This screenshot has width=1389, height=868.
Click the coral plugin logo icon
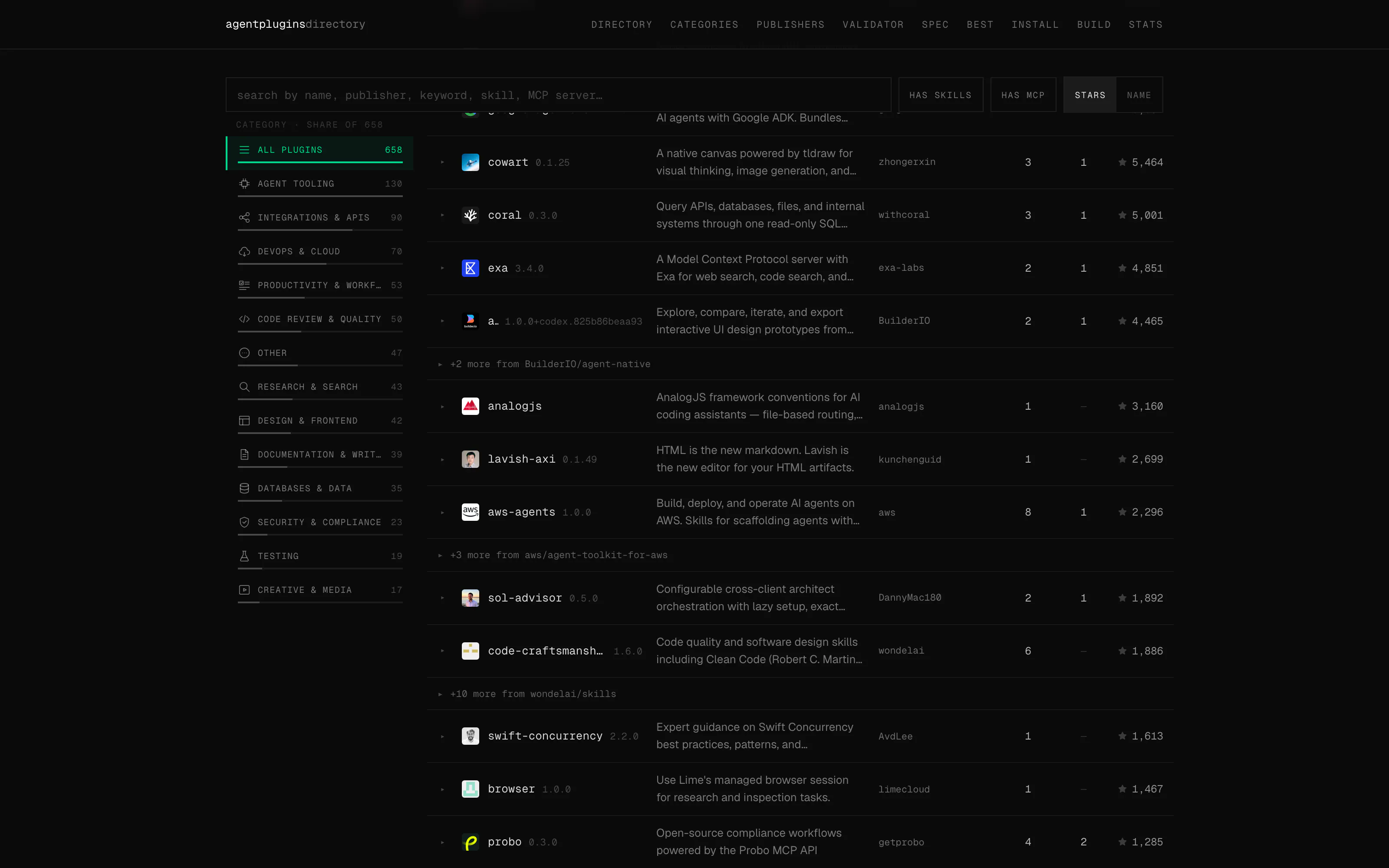coord(470,215)
